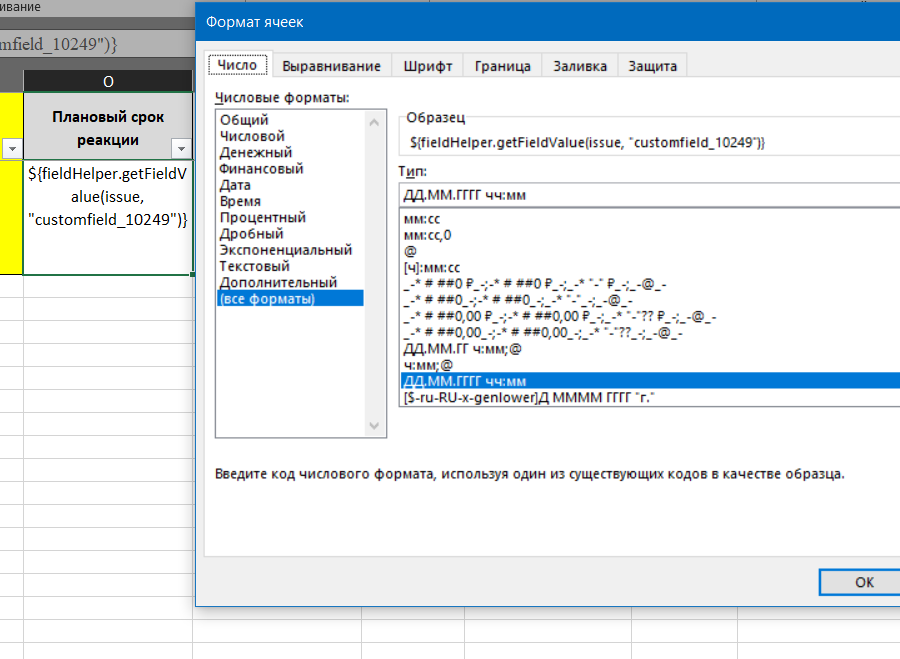Select the Общий number format
Viewport: 900px width, 659px height.
[x=290, y=119]
